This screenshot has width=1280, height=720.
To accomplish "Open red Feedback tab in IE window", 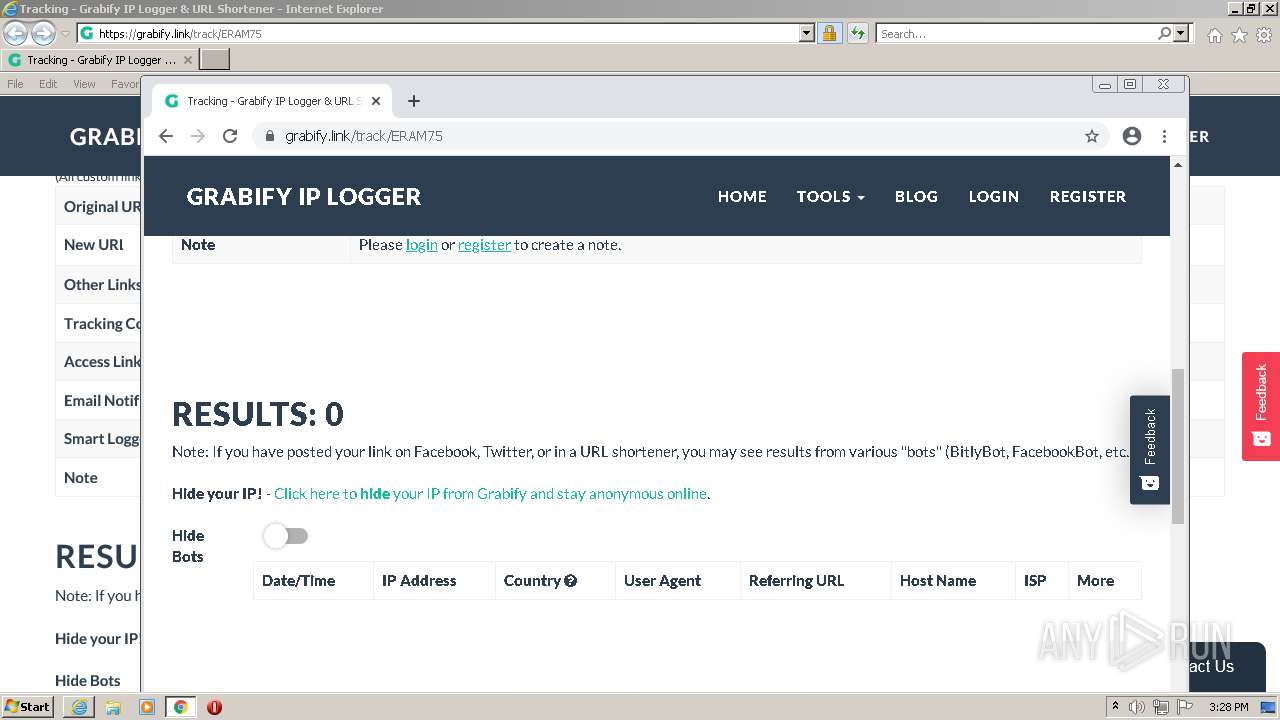I will [1261, 406].
